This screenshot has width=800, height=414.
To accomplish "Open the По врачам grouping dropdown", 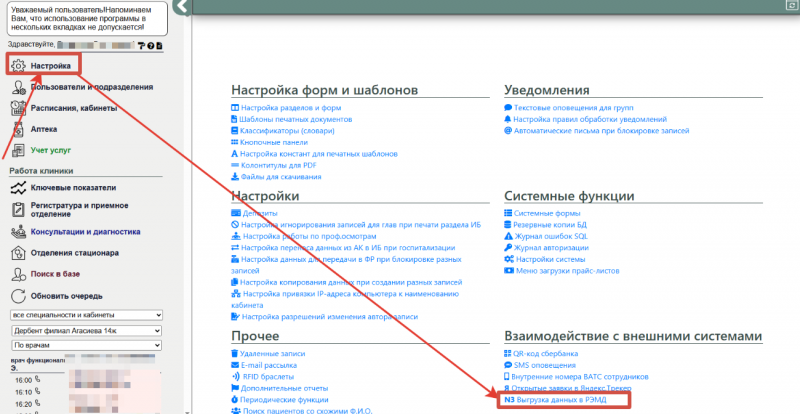I will [86, 346].
